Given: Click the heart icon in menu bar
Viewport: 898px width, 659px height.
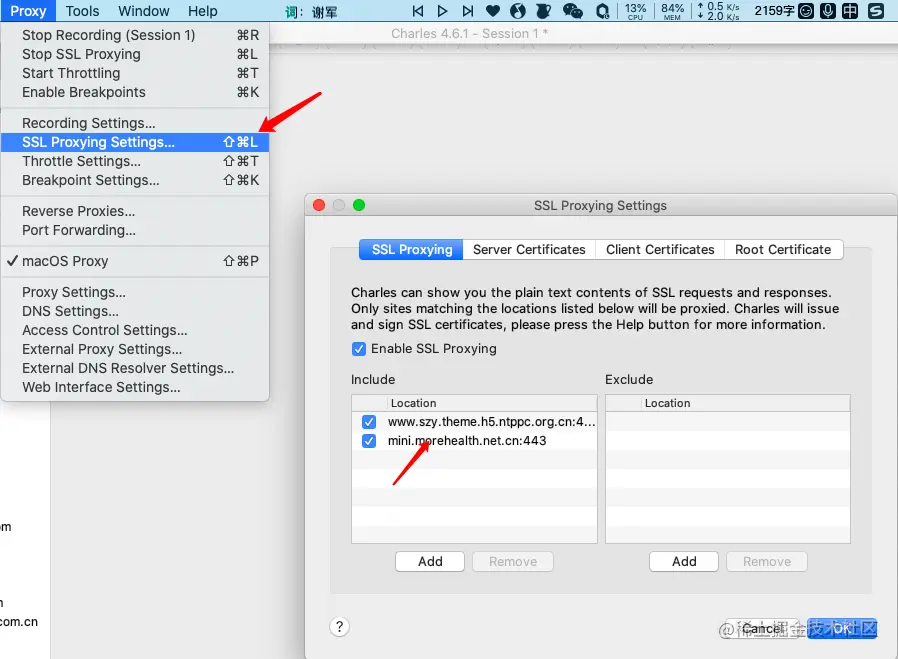Looking at the screenshot, I should pyautogui.click(x=493, y=11).
